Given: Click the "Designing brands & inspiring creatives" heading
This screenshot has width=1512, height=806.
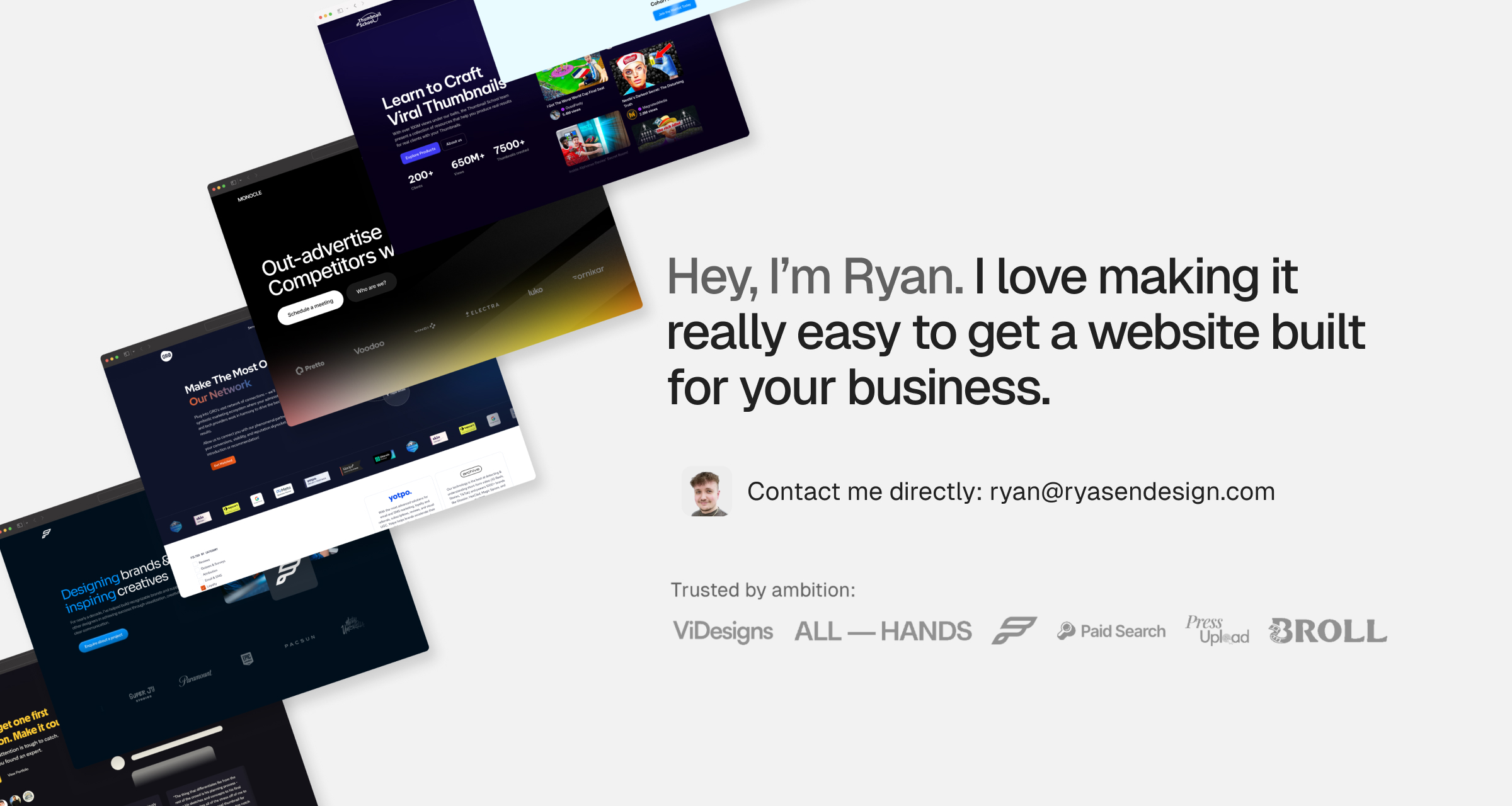Looking at the screenshot, I should 116,584.
